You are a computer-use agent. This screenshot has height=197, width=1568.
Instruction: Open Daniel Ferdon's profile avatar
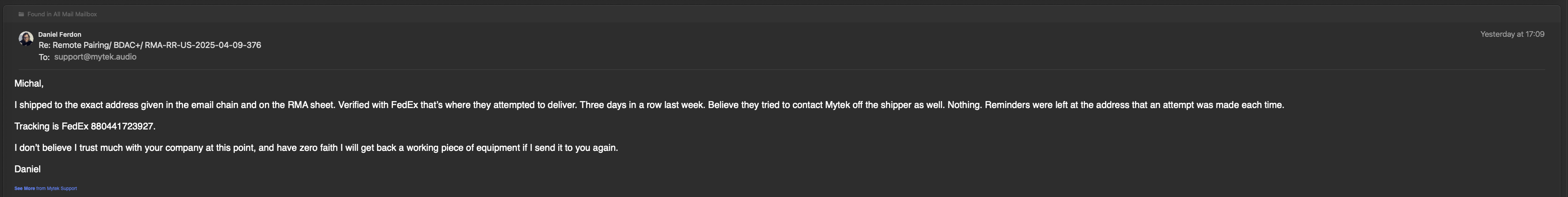[26, 39]
